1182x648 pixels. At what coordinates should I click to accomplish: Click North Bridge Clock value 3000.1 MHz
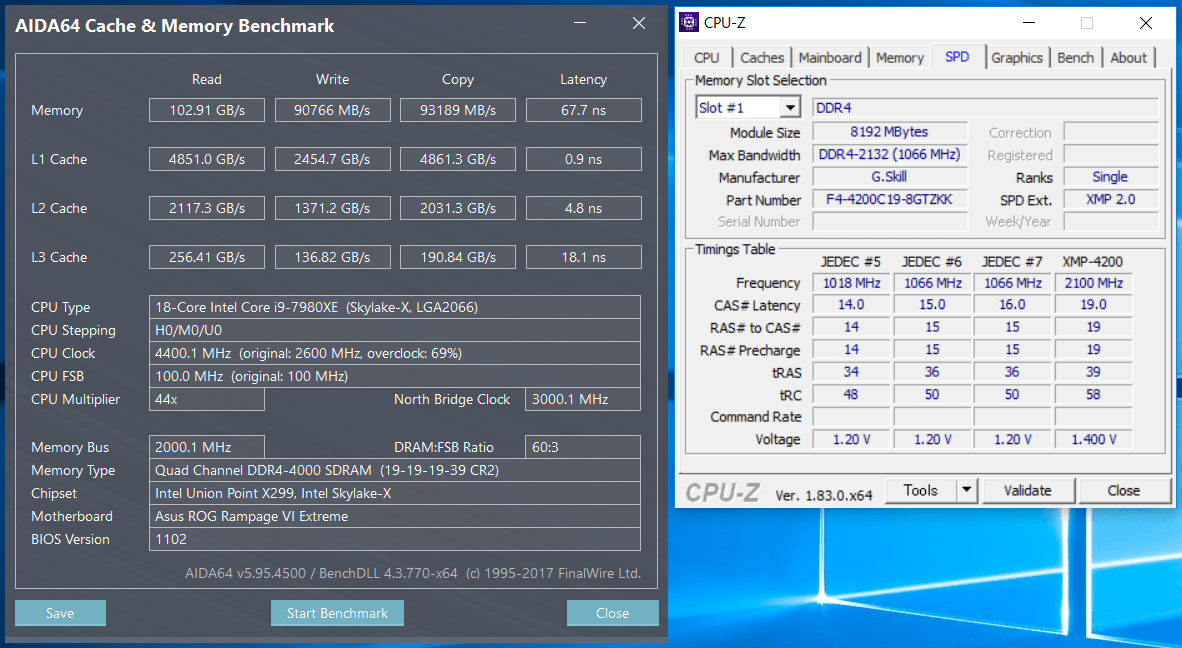pyautogui.click(x=583, y=399)
